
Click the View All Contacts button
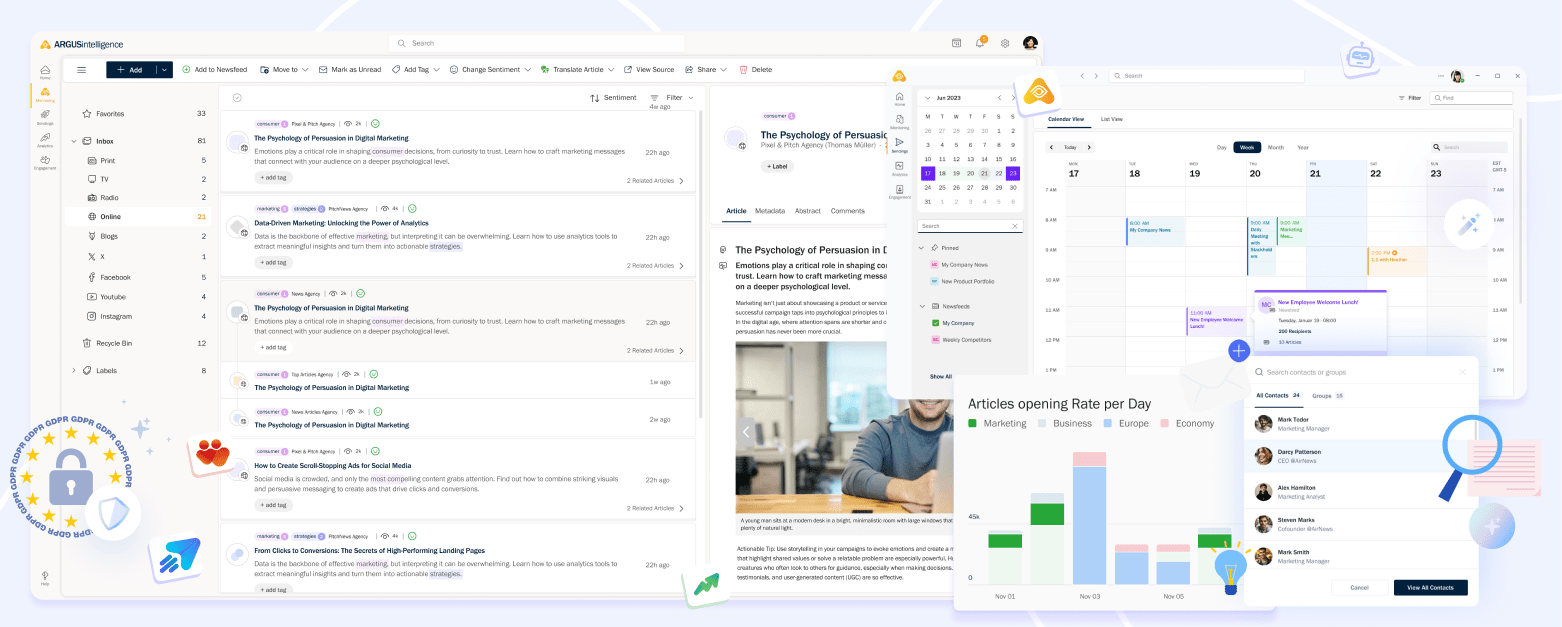1430,587
